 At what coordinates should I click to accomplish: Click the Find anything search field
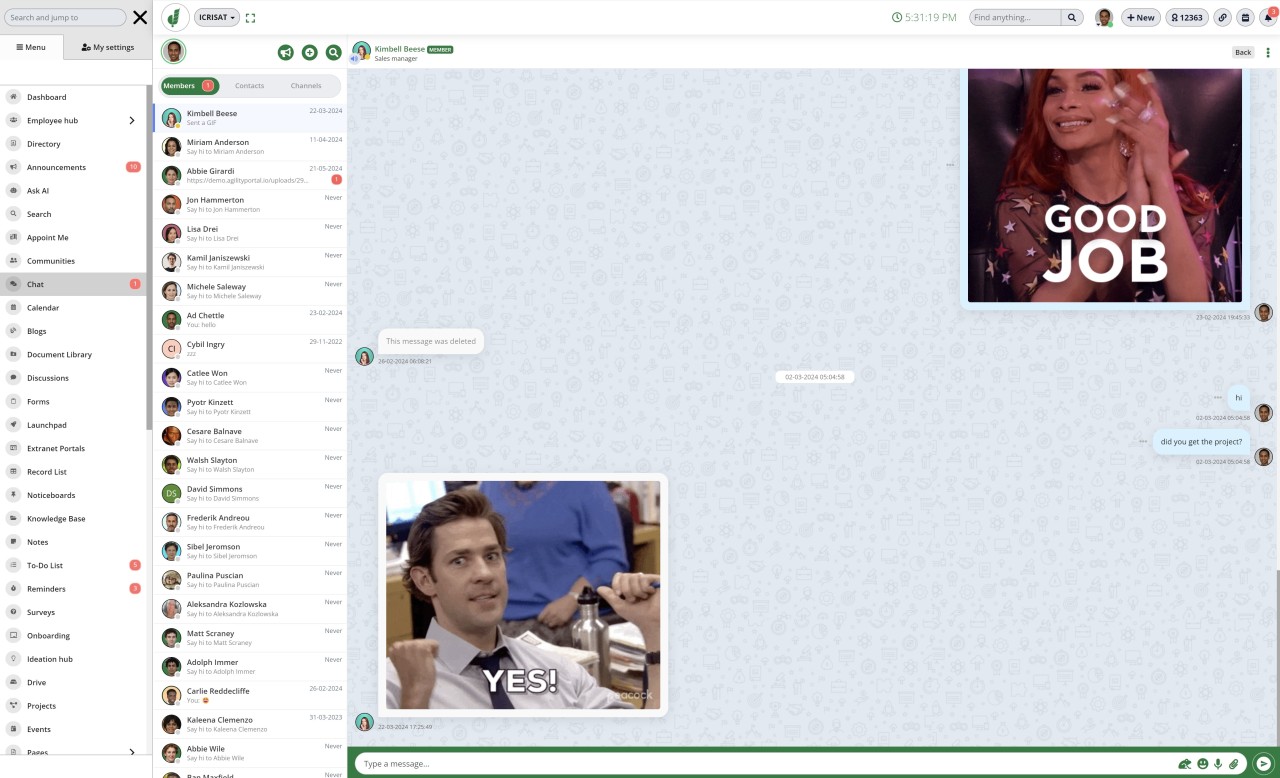(x=1015, y=17)
